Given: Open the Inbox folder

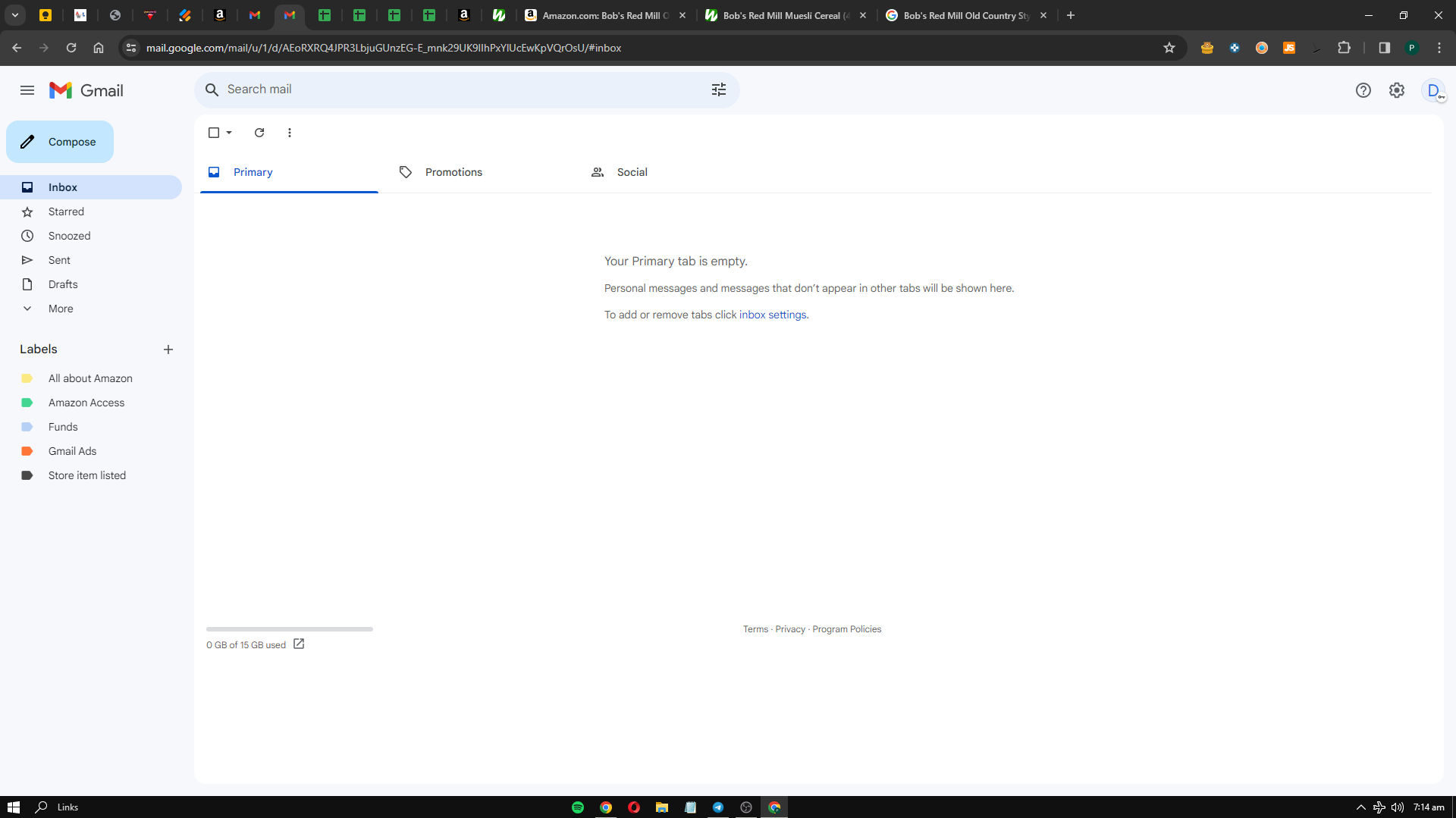Looking at the screenshot, I should click(x=91, y=187).
